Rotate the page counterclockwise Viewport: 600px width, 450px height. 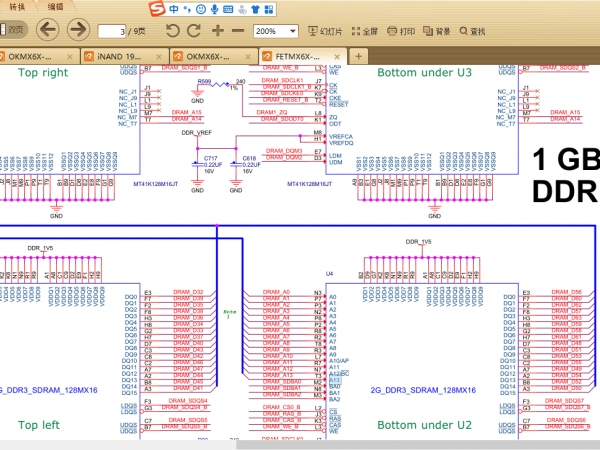pyautogui.click(x=176, y=31)
